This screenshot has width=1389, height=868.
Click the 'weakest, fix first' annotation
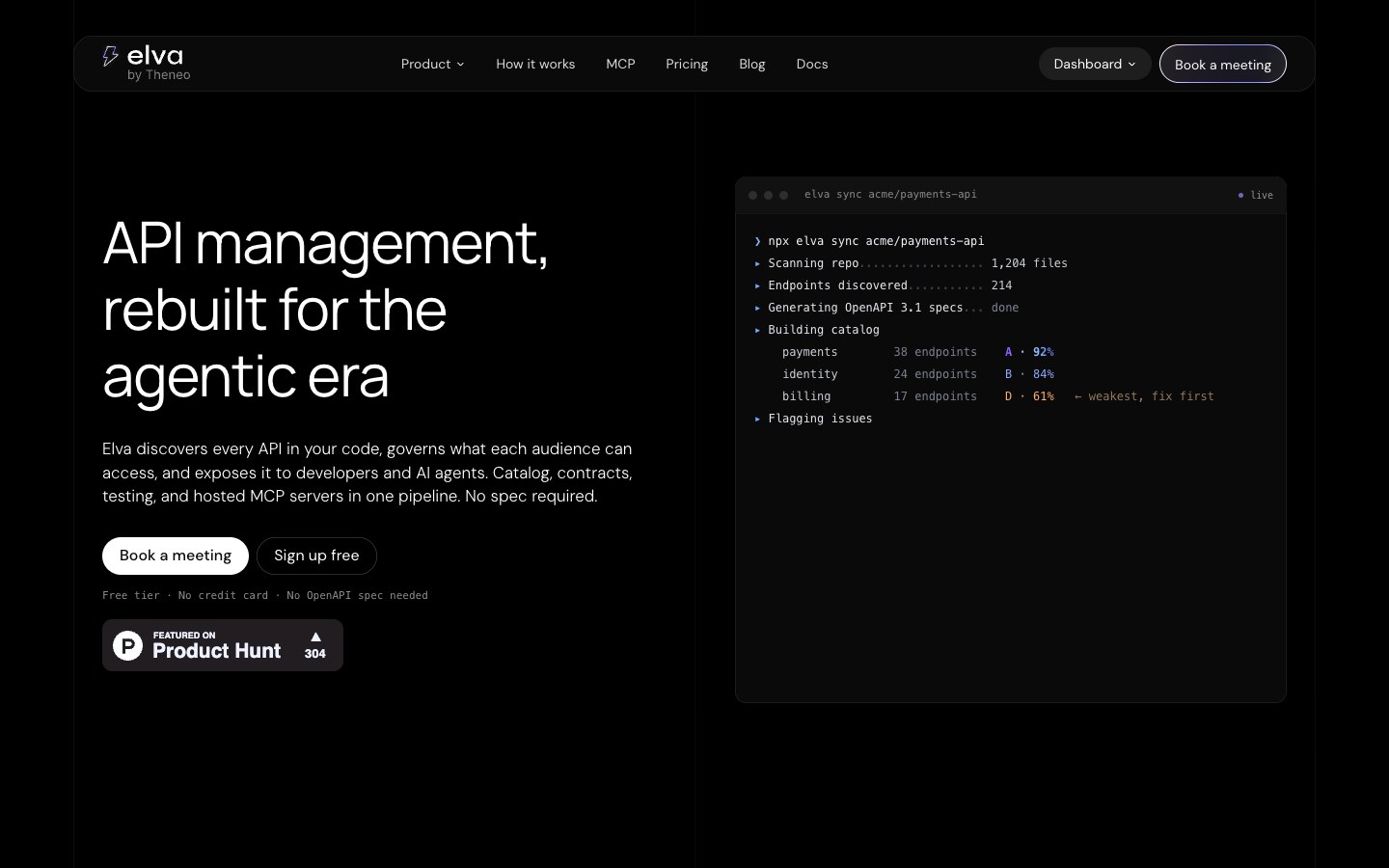tap(1144, 396)
